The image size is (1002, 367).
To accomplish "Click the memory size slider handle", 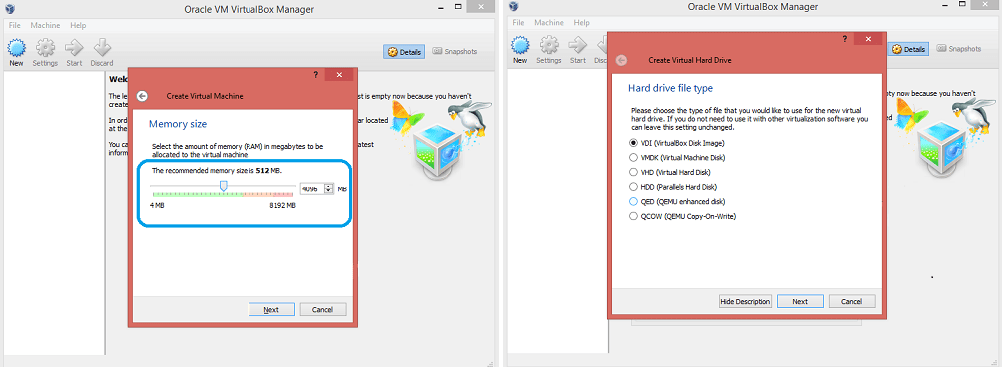I will 223,186.
